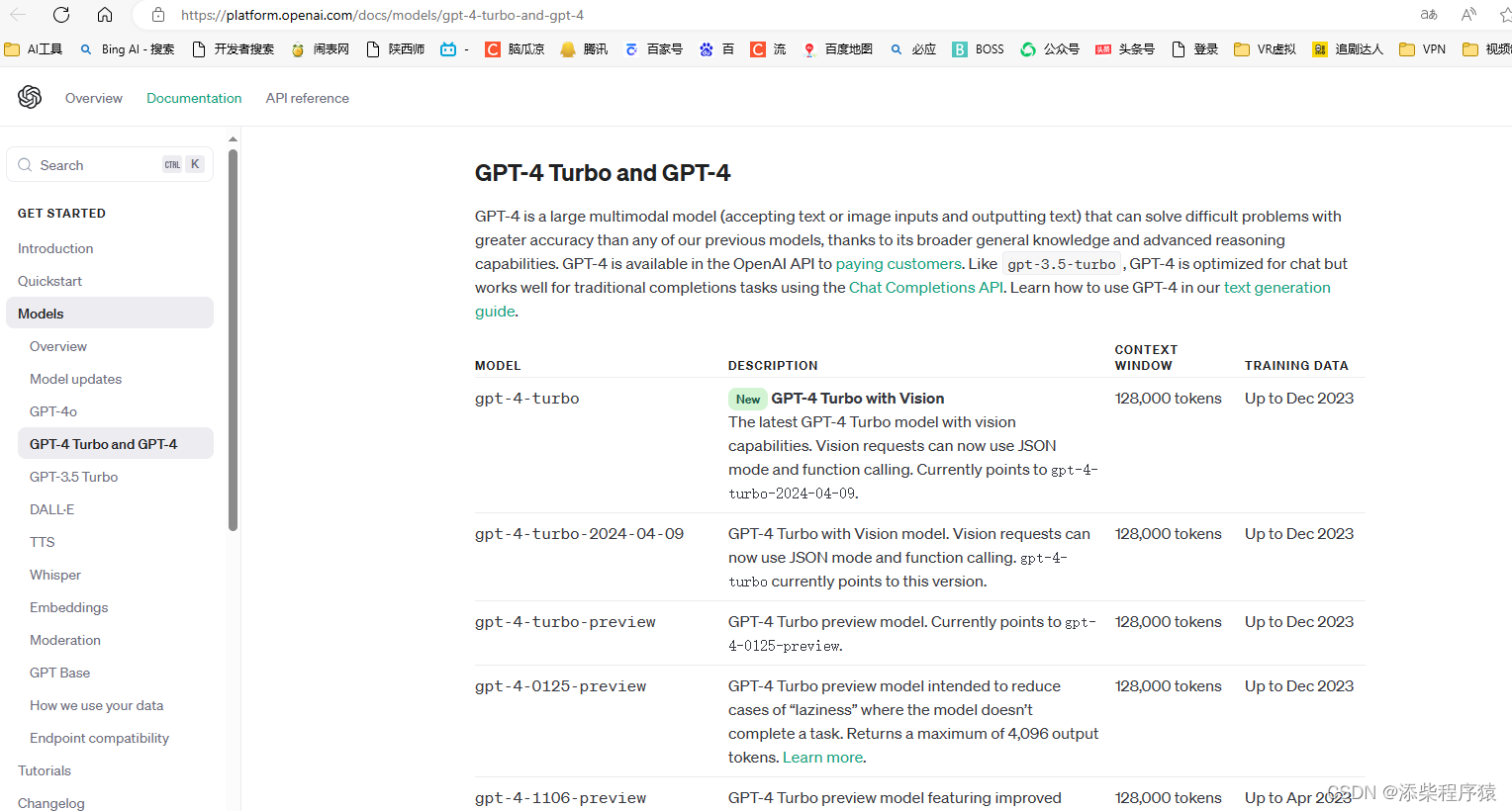Click the gpt-4-turbo-preview model name

pyautogui.click(x=565, y=622)
